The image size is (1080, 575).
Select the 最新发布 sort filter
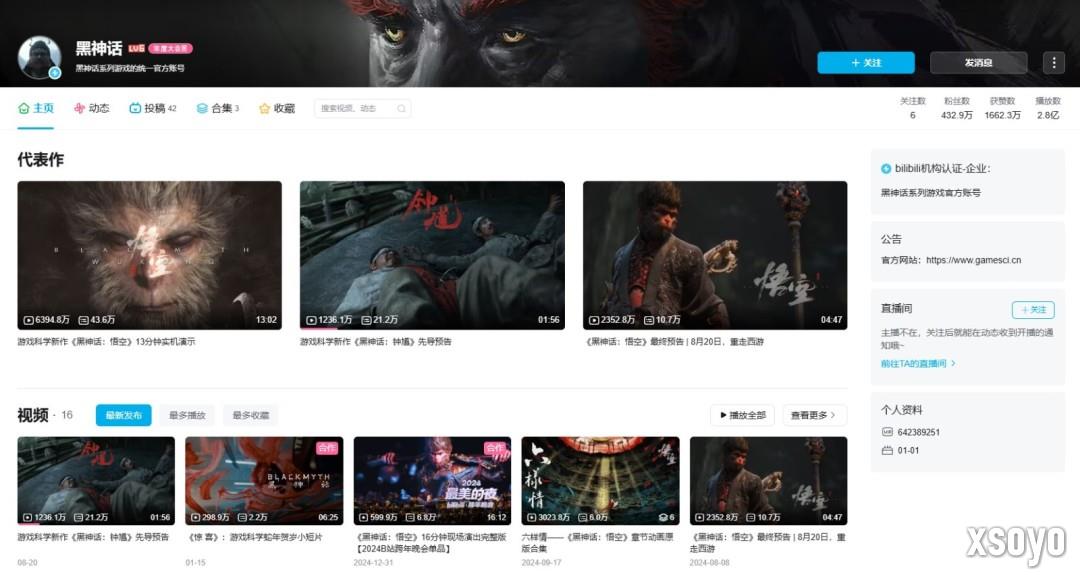pos(123,415)
